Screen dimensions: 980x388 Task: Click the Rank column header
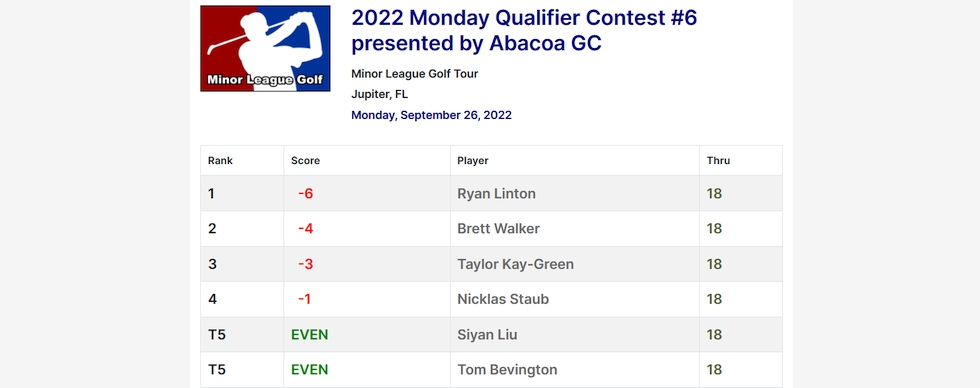click(x=220, y=161)
